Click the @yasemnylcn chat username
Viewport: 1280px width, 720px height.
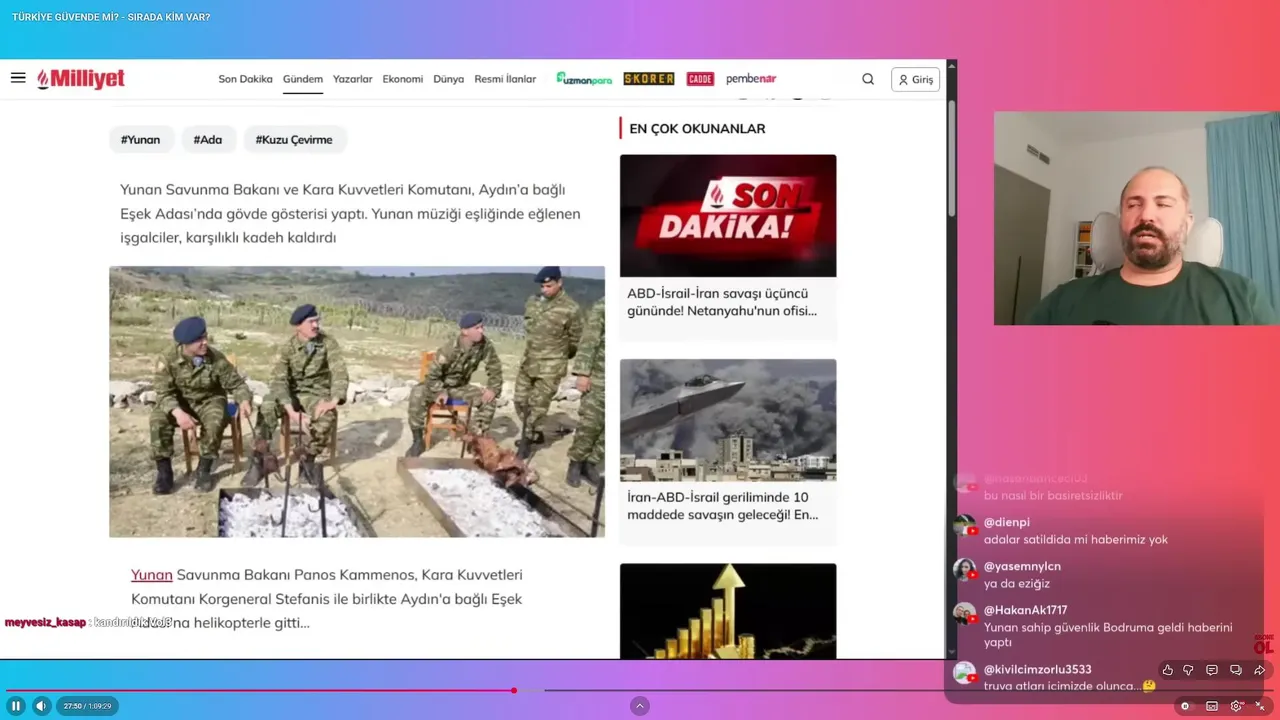coord(1022,566)
